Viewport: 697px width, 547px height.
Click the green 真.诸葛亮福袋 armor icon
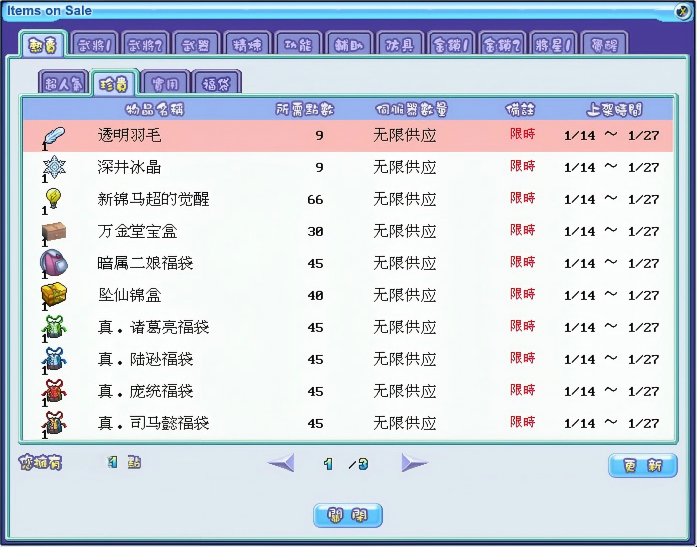pos(53,327)
